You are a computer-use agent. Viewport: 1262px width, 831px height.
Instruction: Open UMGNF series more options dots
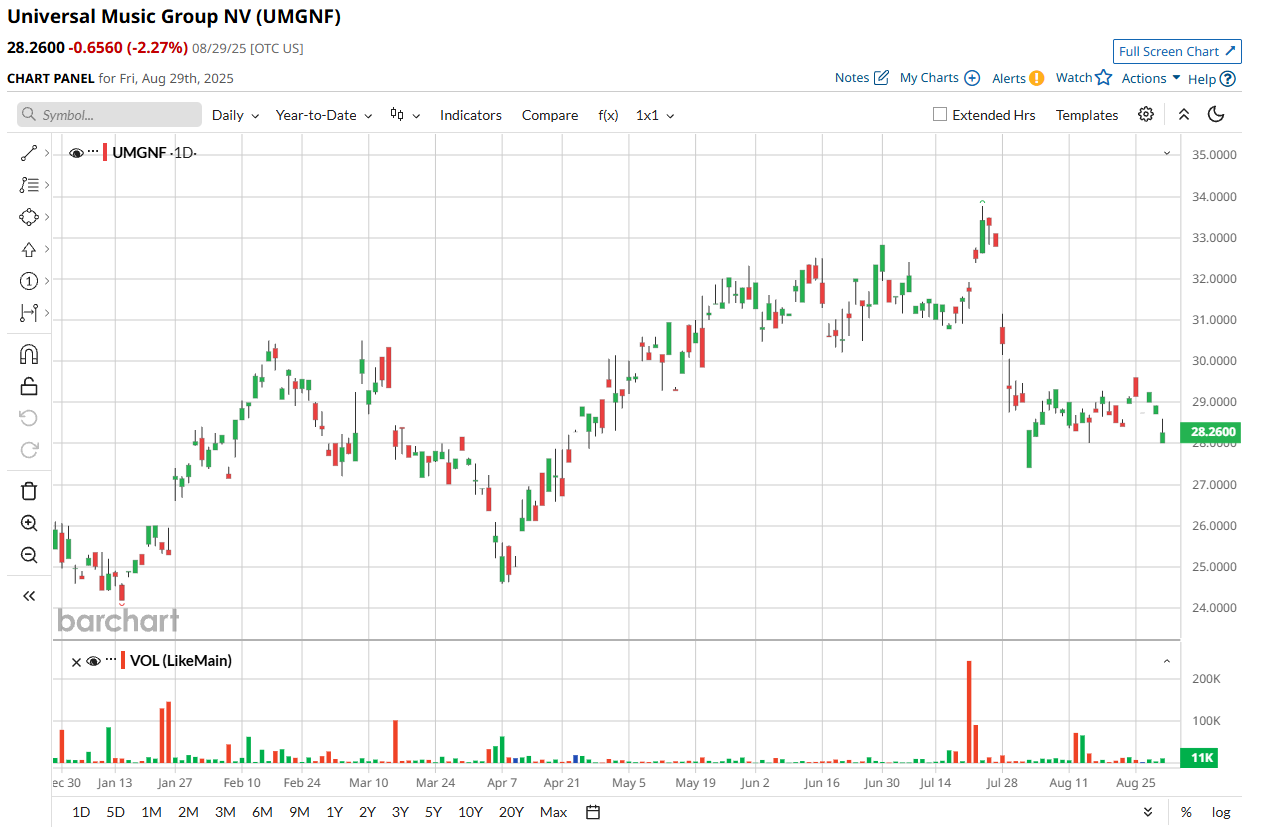click(94, 153)
